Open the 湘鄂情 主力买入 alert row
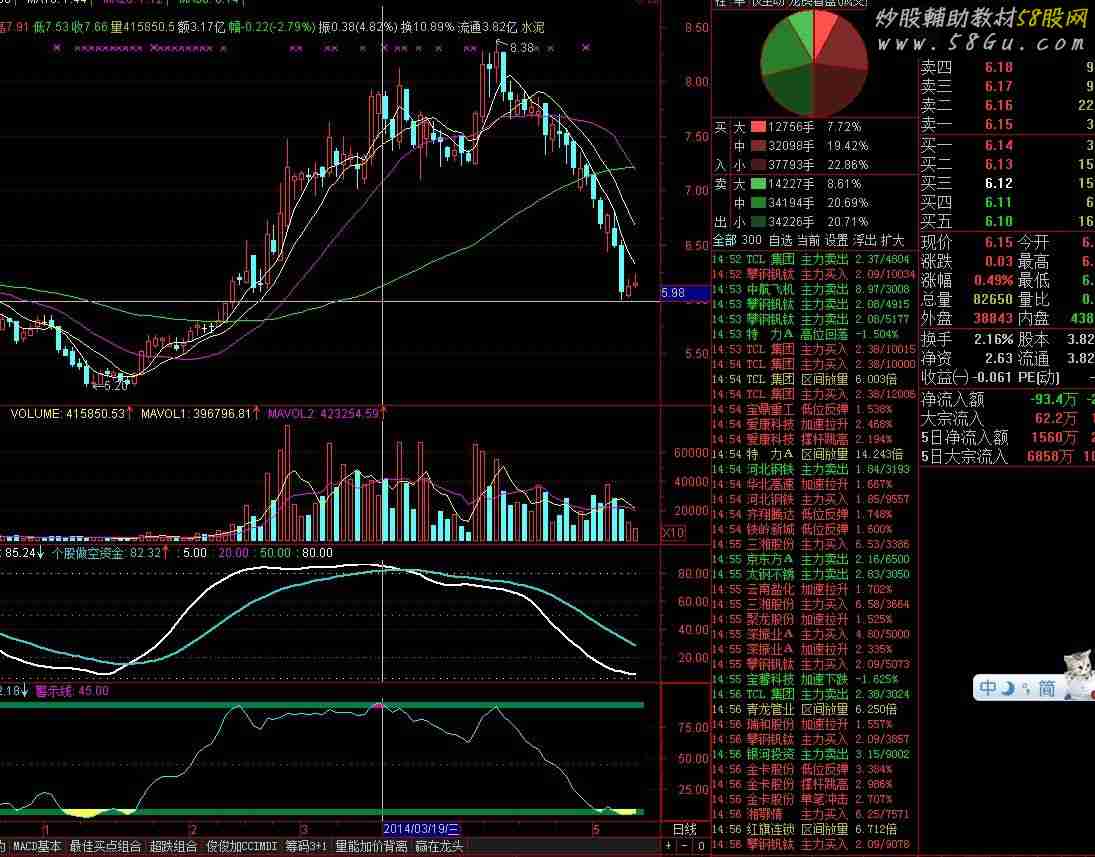The image size is (1095, 857). click(x=813, y=814)
